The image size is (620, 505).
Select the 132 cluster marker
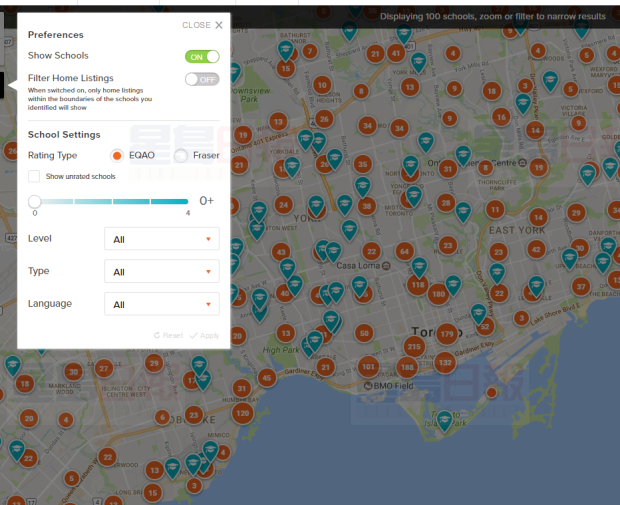point(445,362)
